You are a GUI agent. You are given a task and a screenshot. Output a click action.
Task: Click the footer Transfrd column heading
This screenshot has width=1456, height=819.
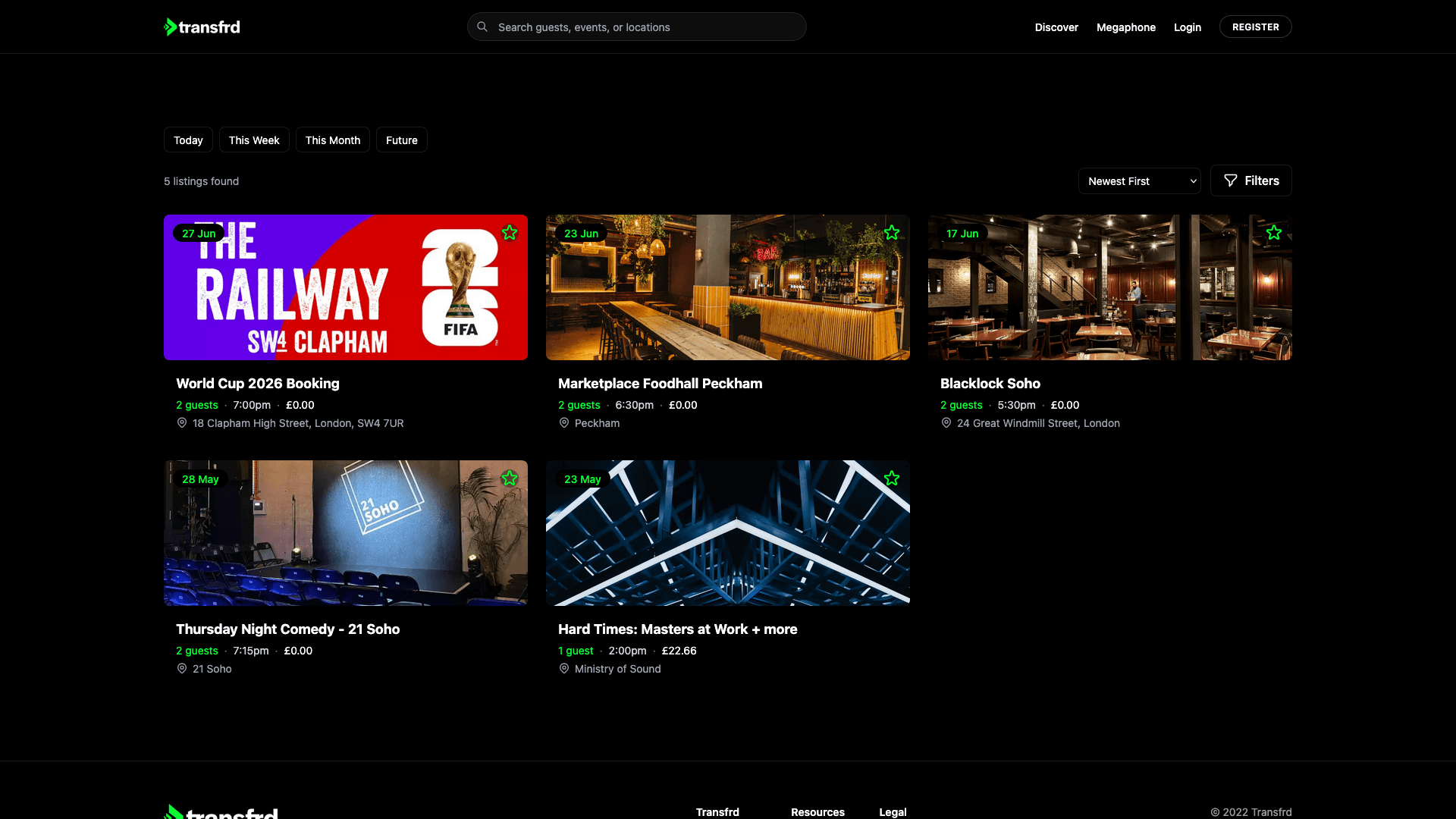point(717,812)
